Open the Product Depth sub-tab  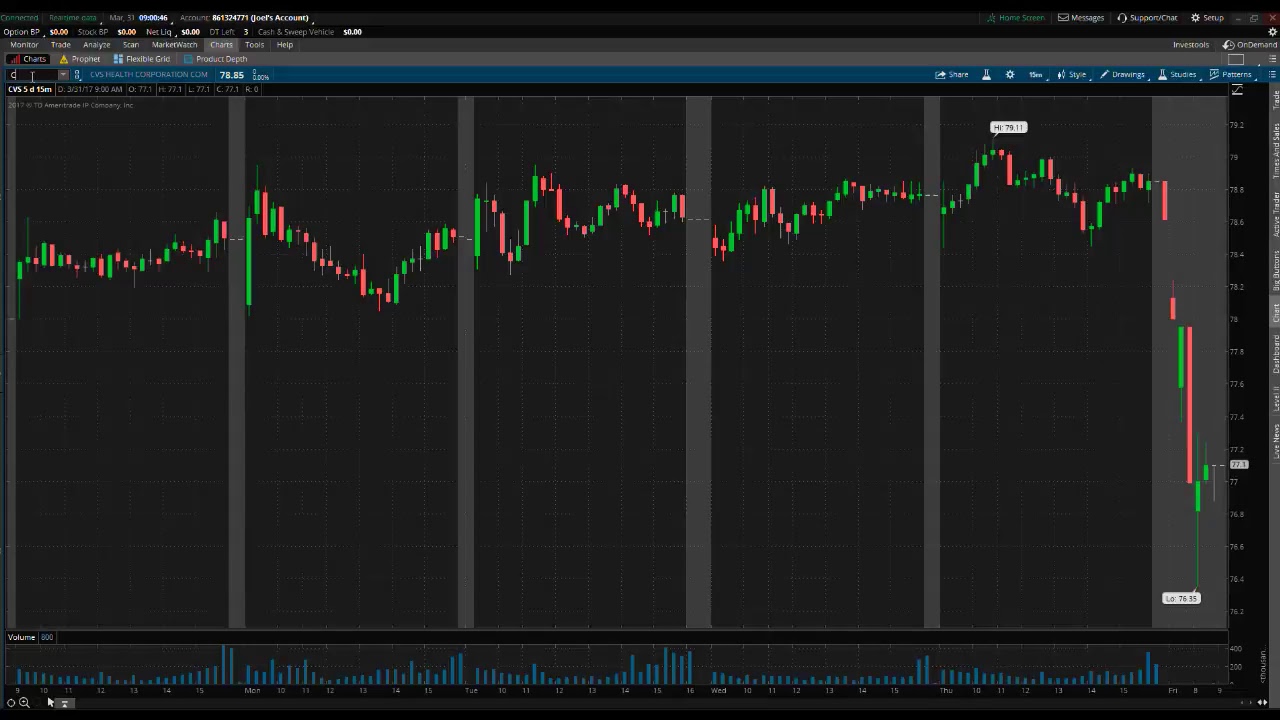[x=215, y=59]
